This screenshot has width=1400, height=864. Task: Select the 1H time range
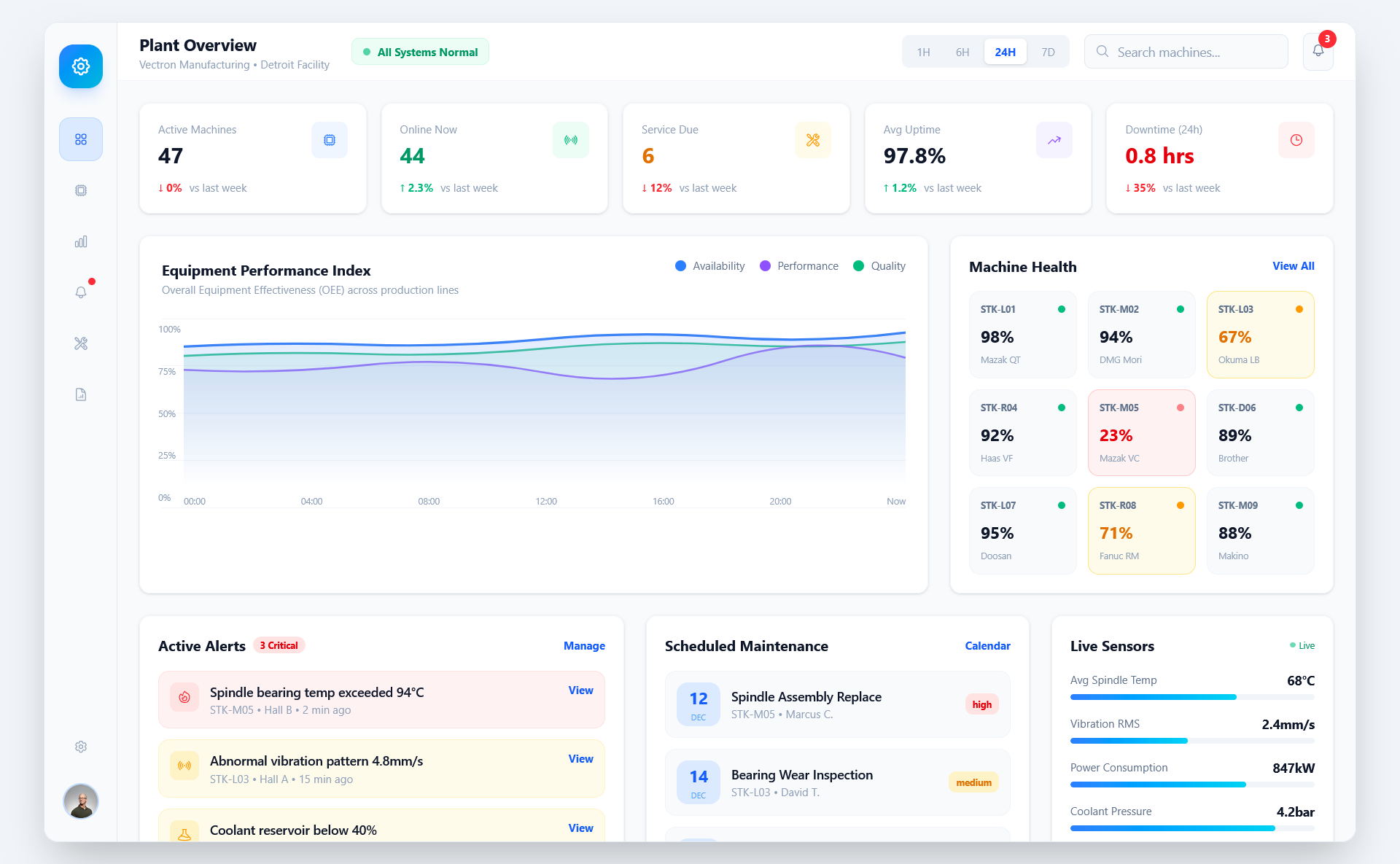point(923,52)
